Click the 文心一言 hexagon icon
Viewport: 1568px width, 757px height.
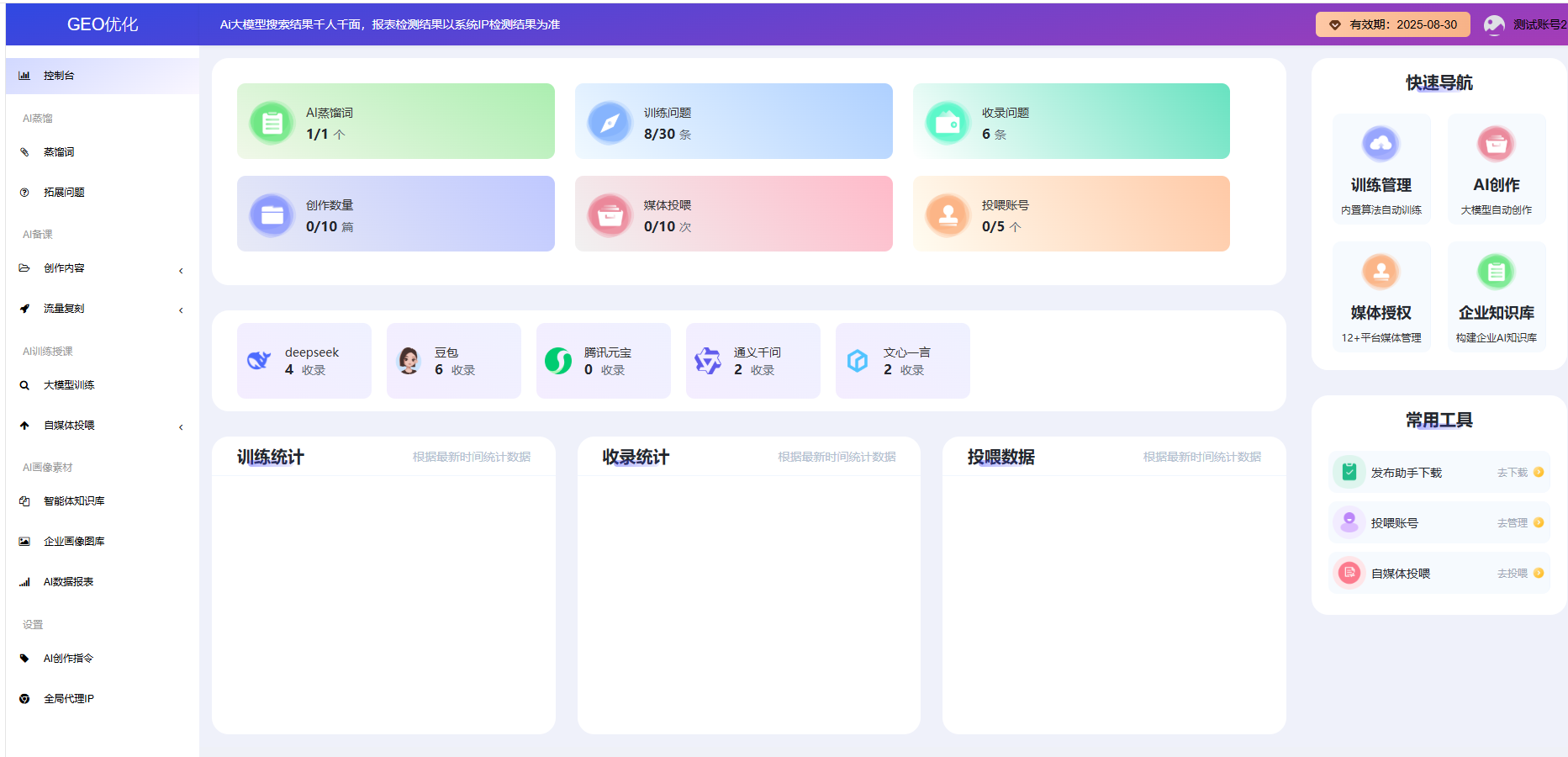(x=858, y=361)
